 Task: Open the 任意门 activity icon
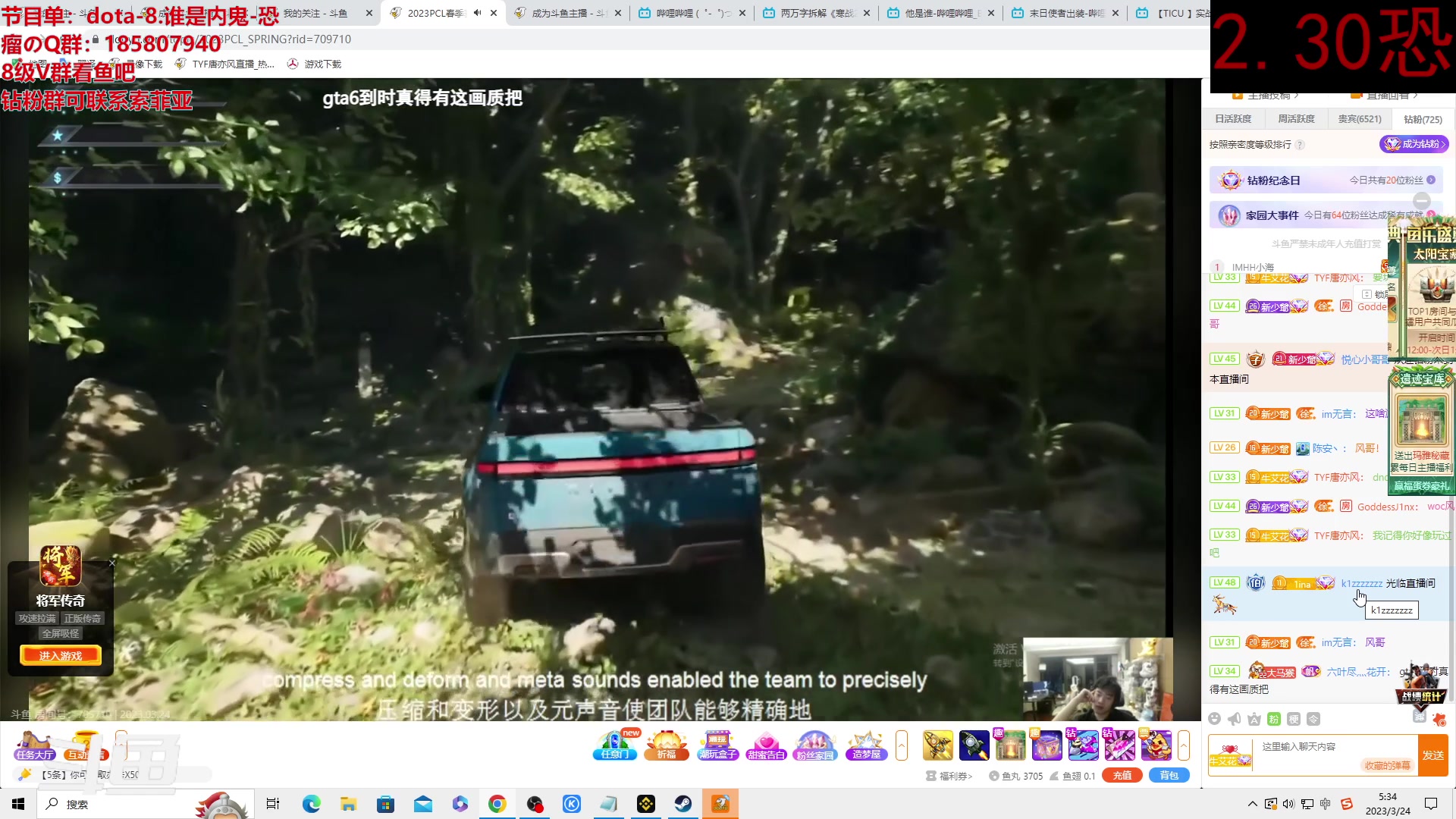[x=615, y=745]
